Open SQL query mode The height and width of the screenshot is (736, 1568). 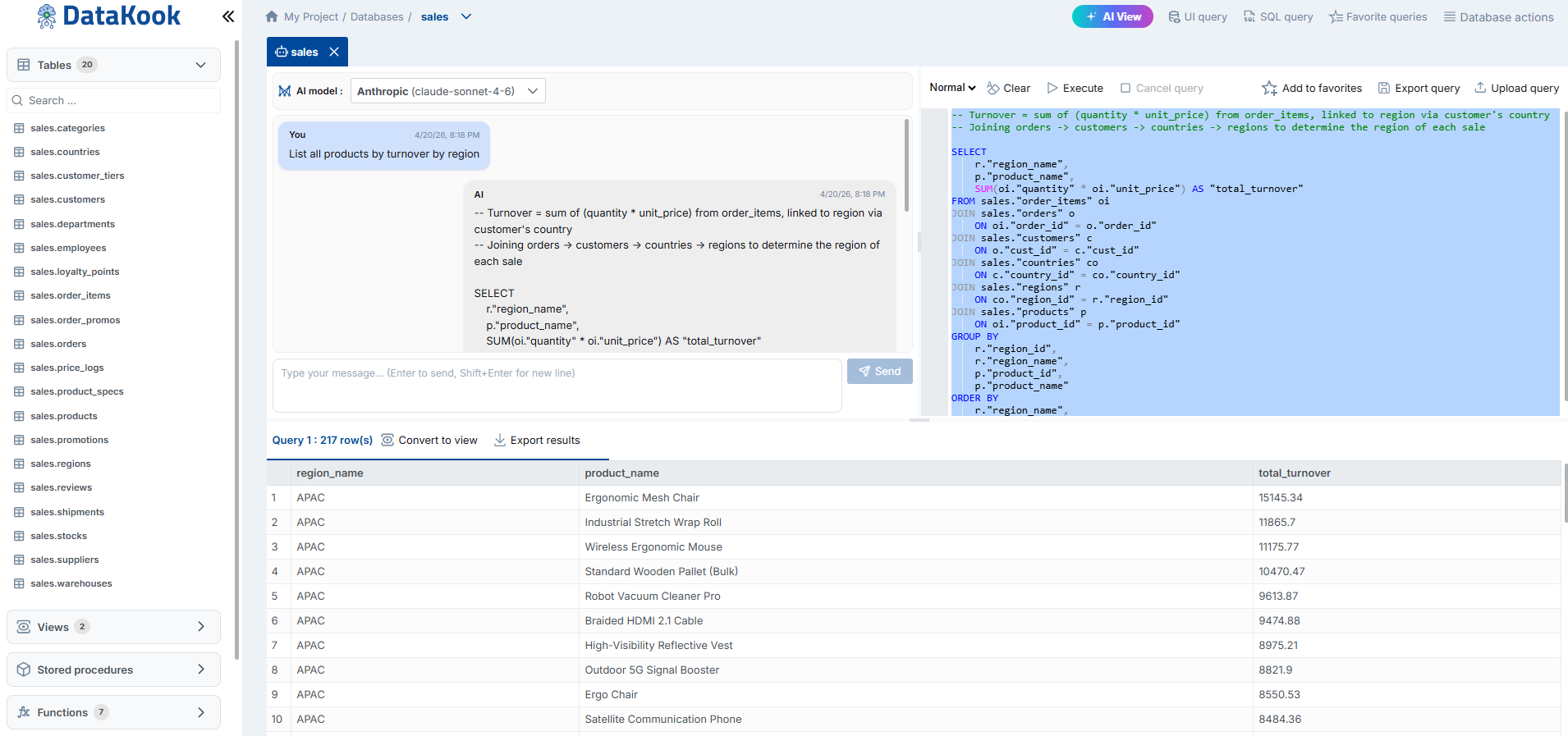[1278, 16]
